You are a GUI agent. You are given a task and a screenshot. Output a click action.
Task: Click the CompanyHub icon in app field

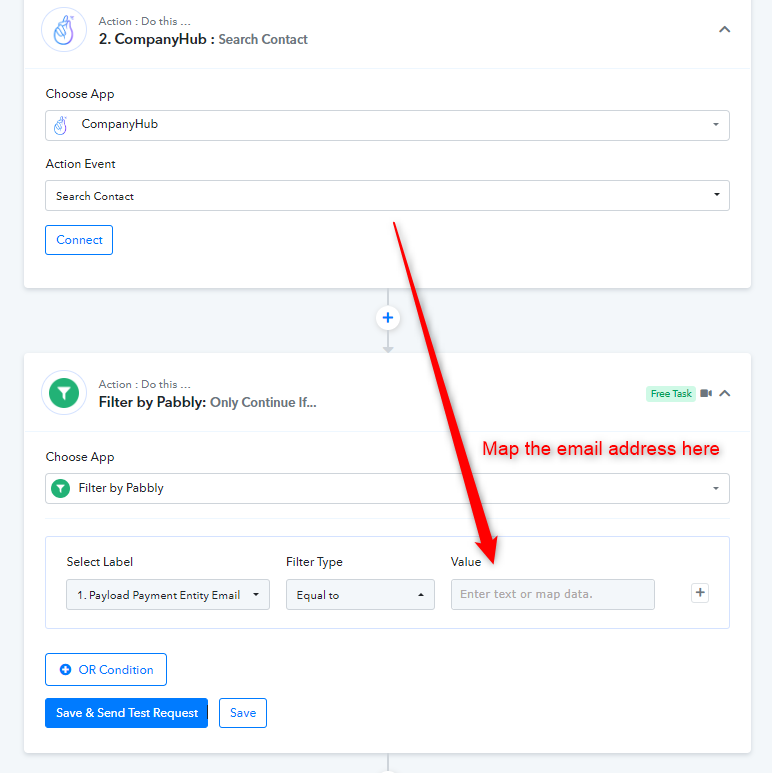point(61,125)
